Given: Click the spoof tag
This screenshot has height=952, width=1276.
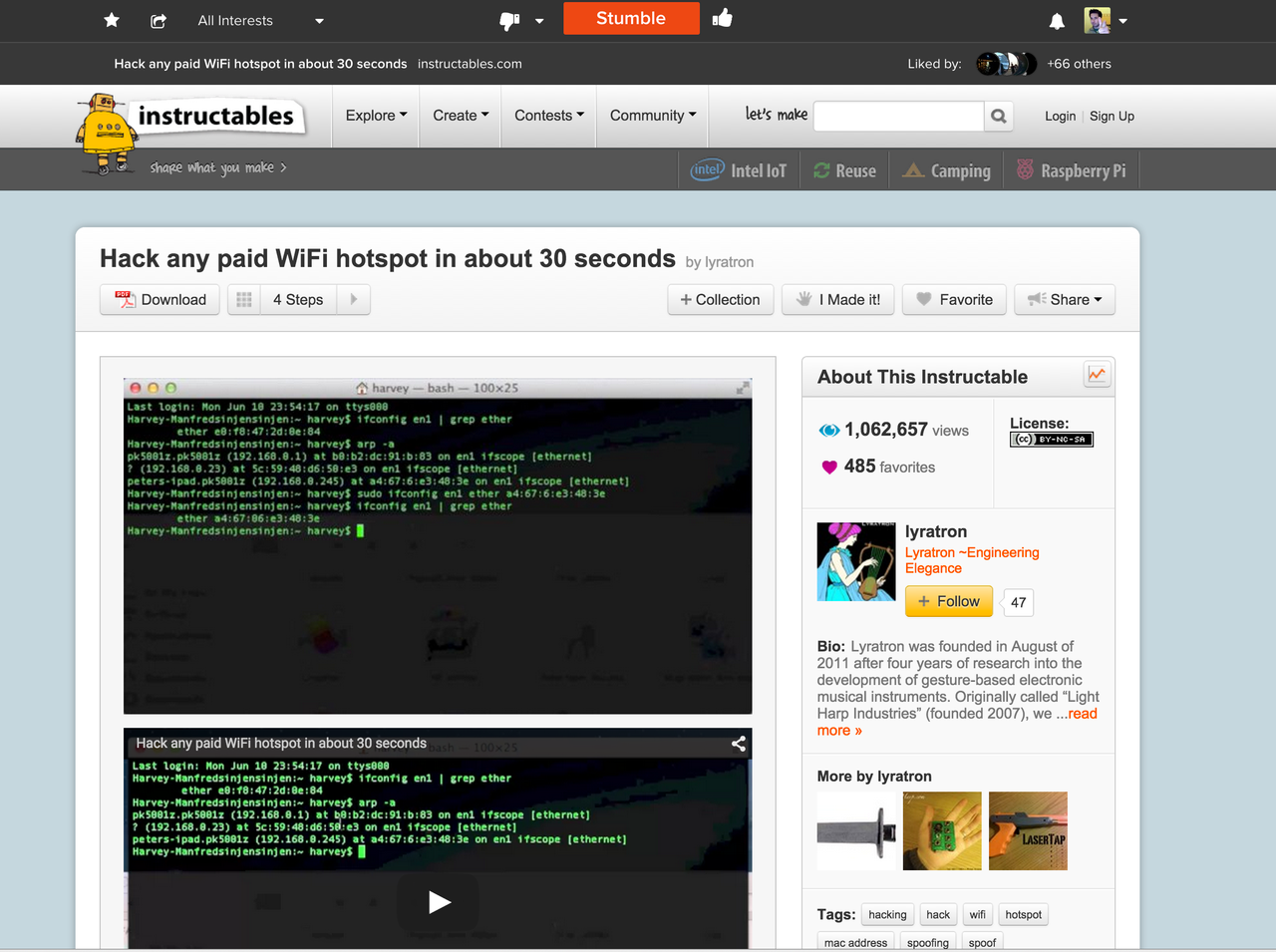Looking at the screenshot, I should [982, 942].
